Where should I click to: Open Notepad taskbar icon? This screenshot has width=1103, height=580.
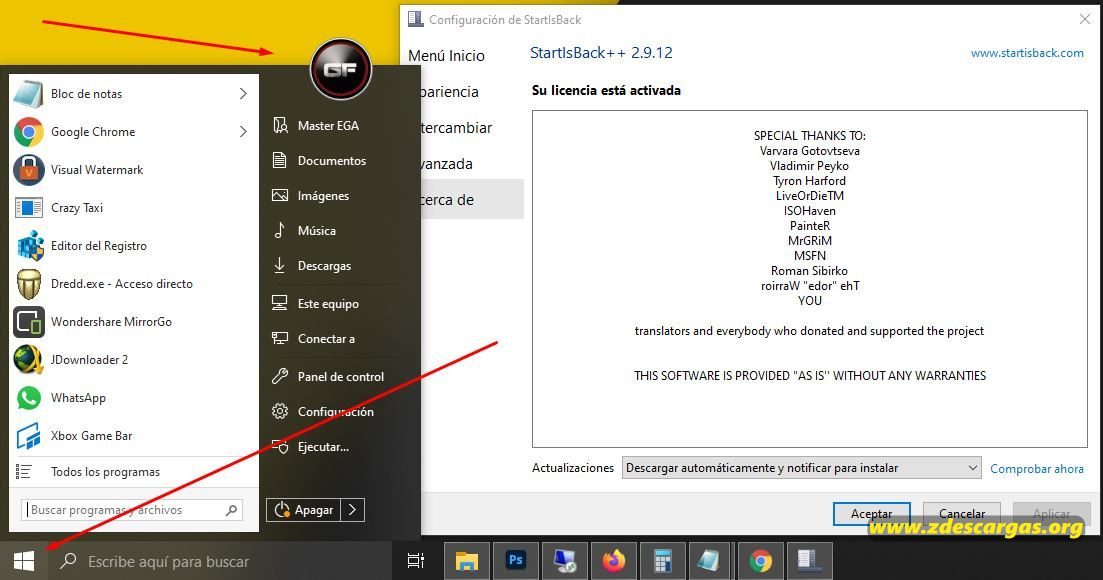pyautogui.click(x=710, y=560)
